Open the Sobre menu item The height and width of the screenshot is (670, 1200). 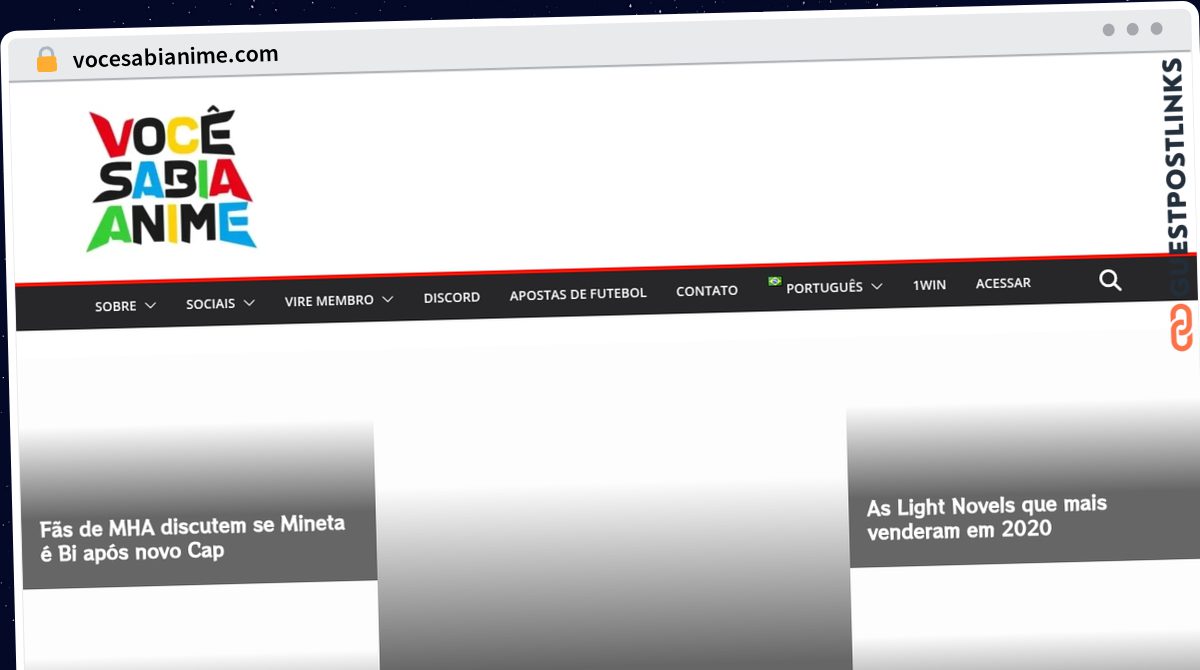pyautogui.click(x=116, y=306)
